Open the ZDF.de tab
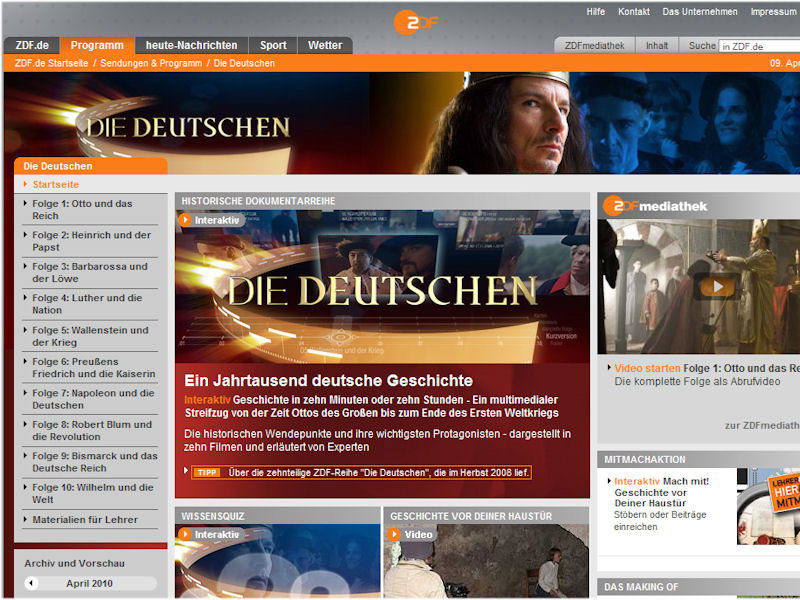 [x=32, y=45]
